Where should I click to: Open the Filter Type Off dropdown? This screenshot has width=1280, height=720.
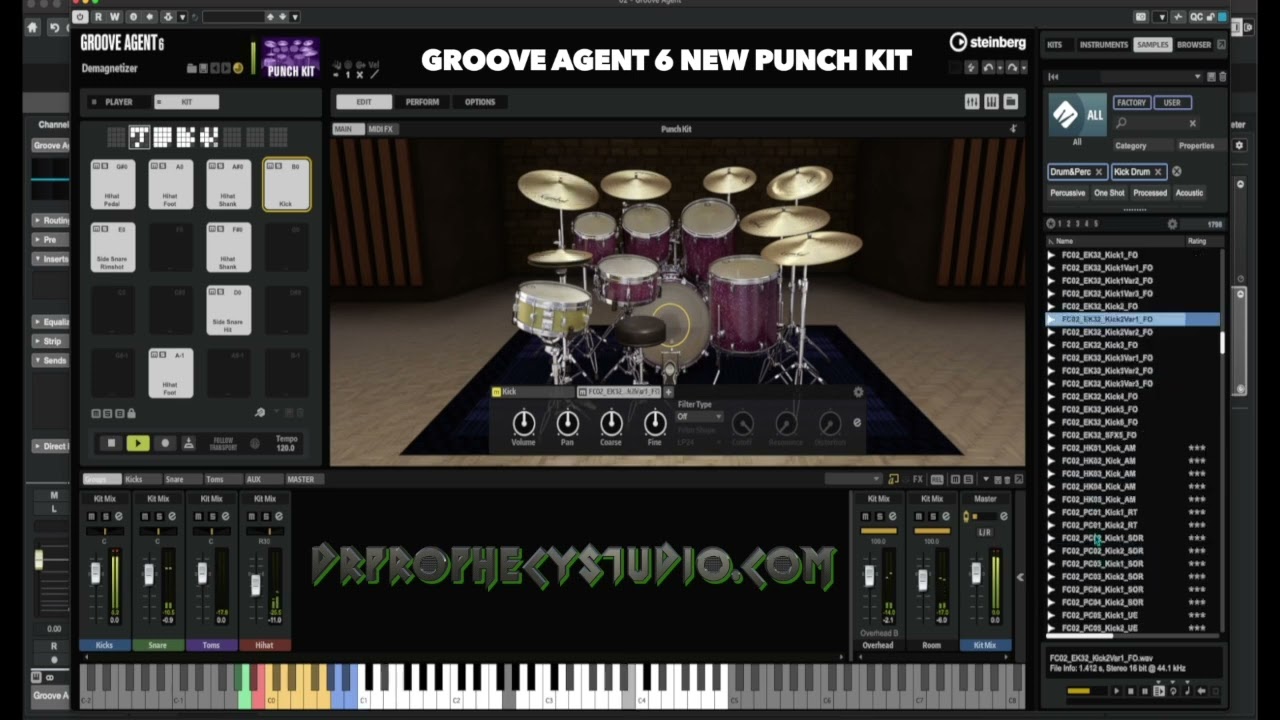(700, 416)
